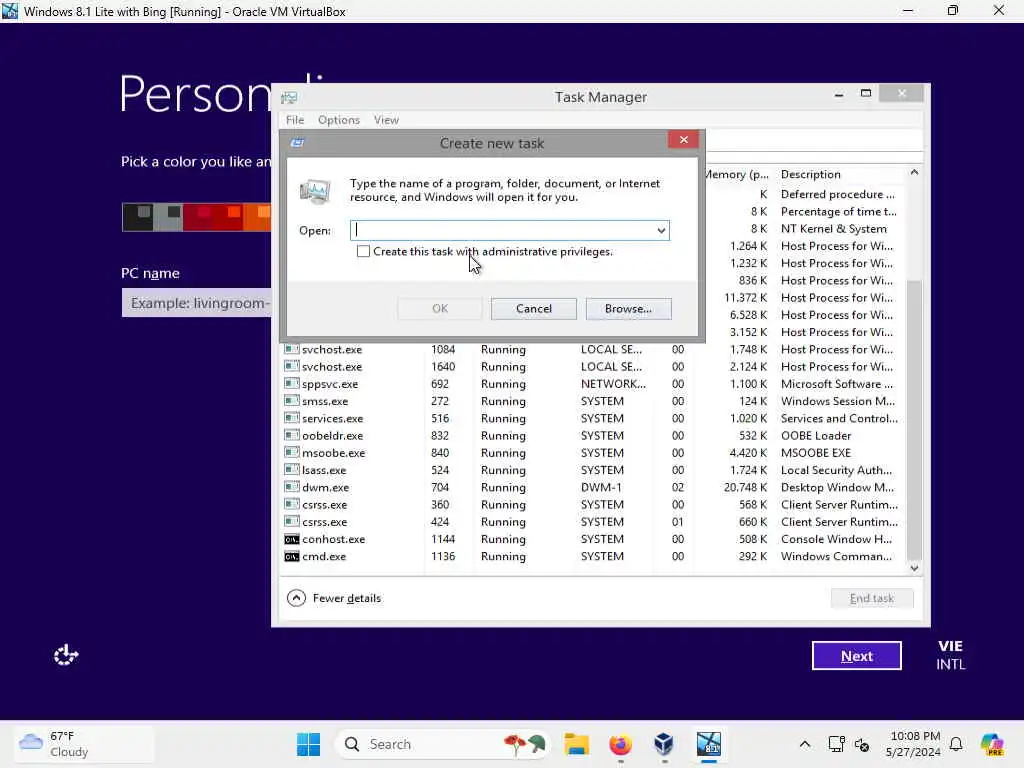Click the dwm.exe process icon
This screenshot has width=1024, height=768.
291,487
